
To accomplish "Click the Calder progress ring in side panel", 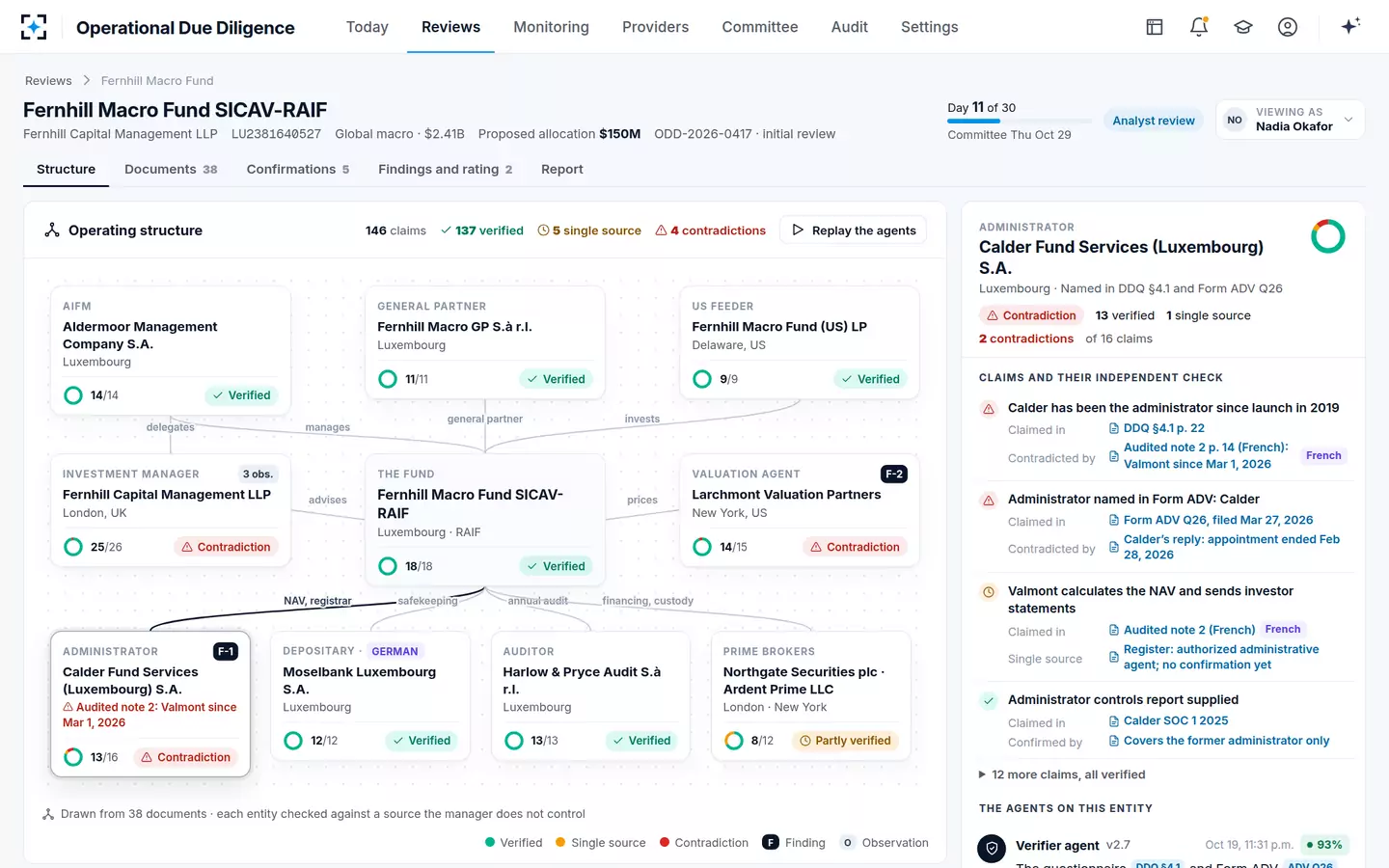I will (1328, 236).
